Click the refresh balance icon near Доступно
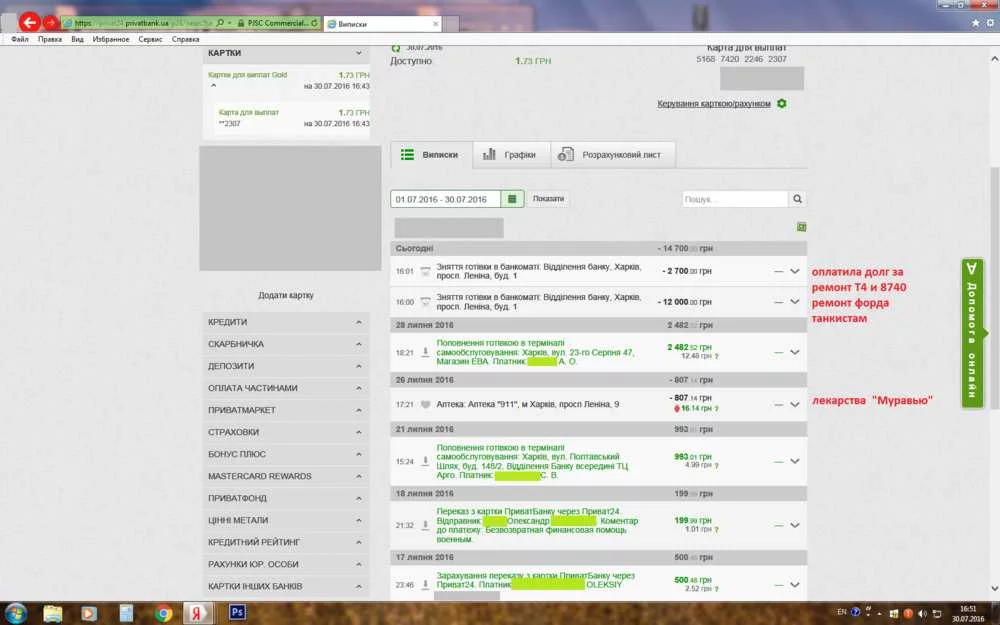This screenshot has width=1000, height=625. [x=395, y=48]
